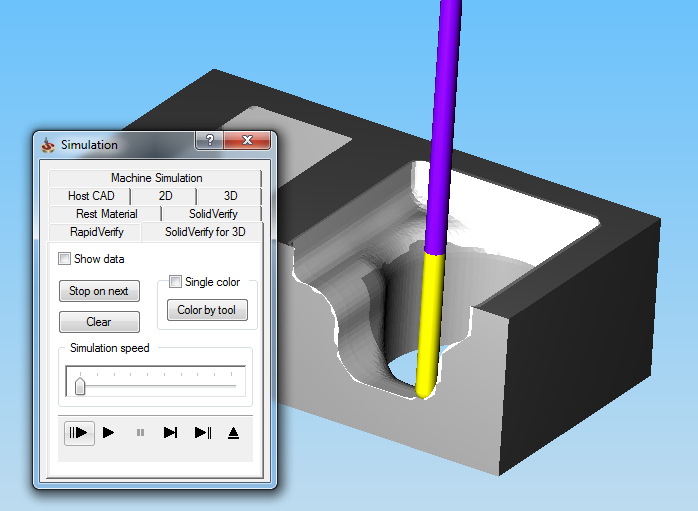The width and height of the screenshot is (698, 511).
Task: Click the skip to next operation icon
Action: 203,433
